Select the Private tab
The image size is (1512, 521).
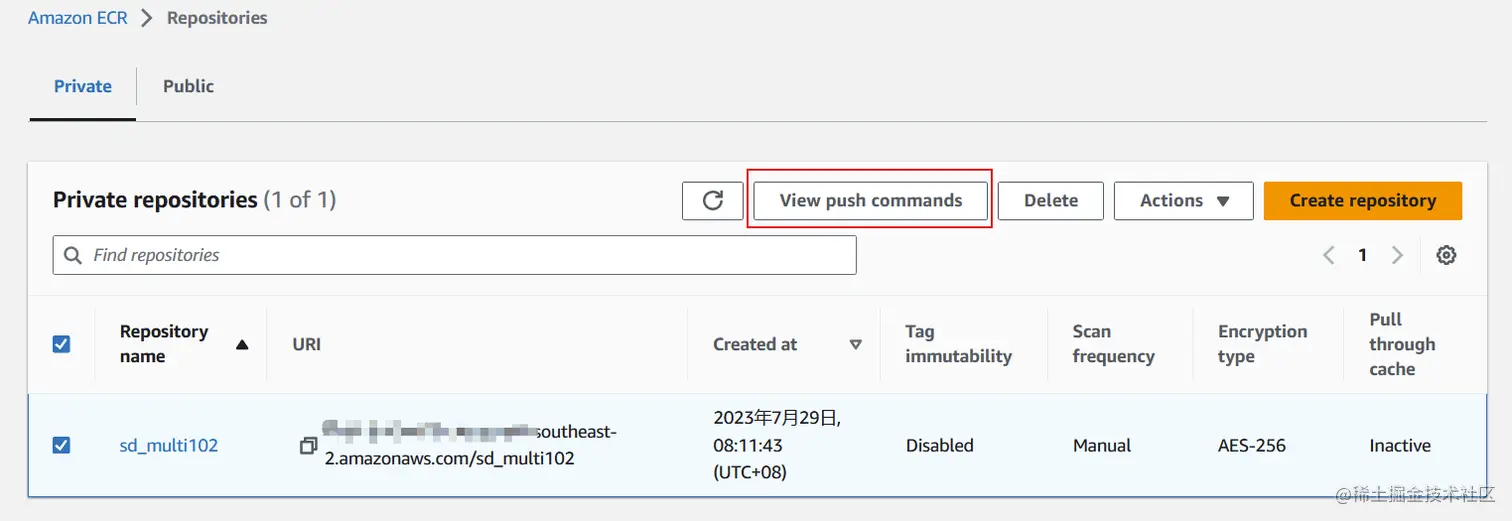pyautogui.click(x=83, y=86)
